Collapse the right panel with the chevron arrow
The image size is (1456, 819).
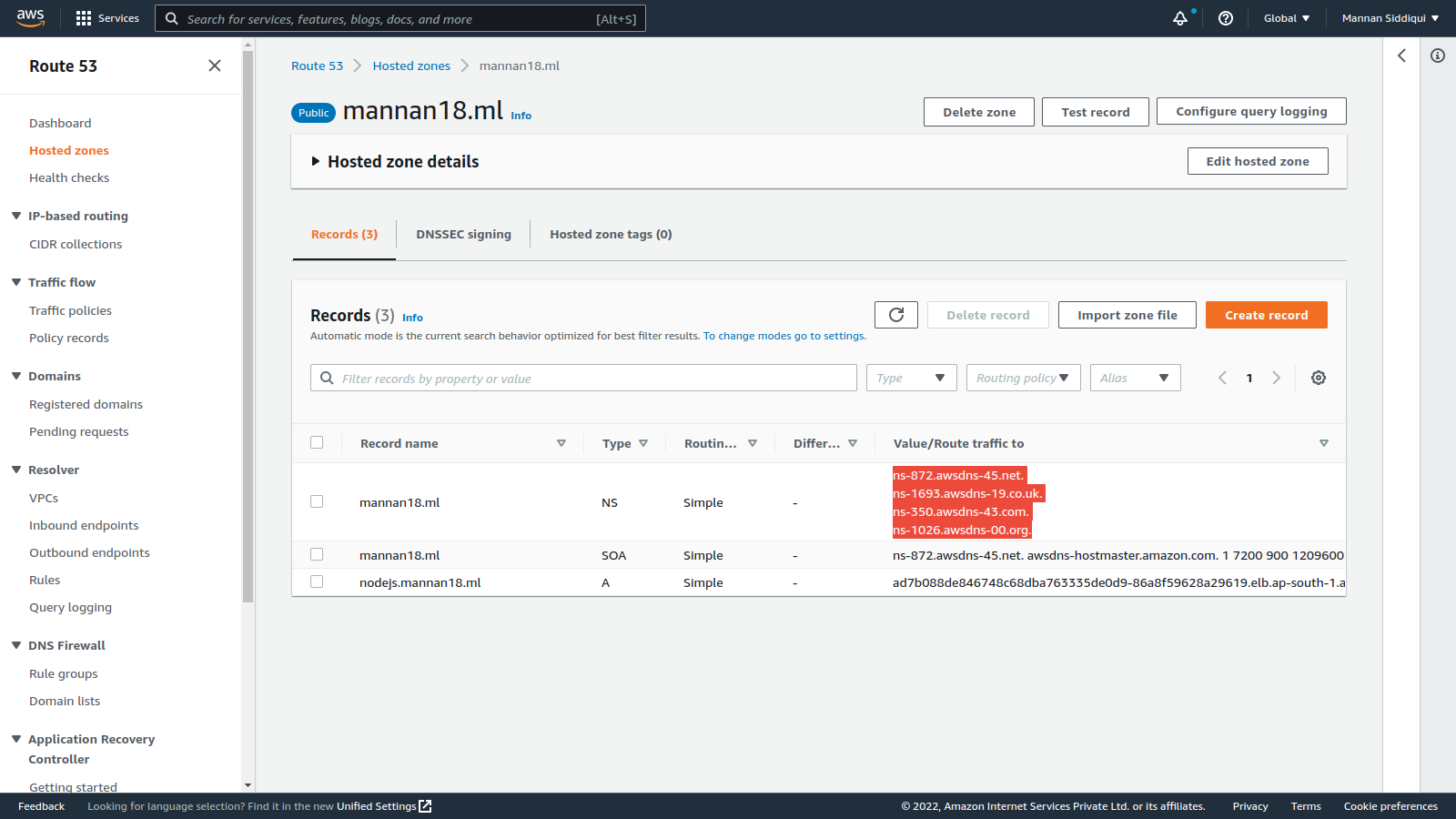1401,56
